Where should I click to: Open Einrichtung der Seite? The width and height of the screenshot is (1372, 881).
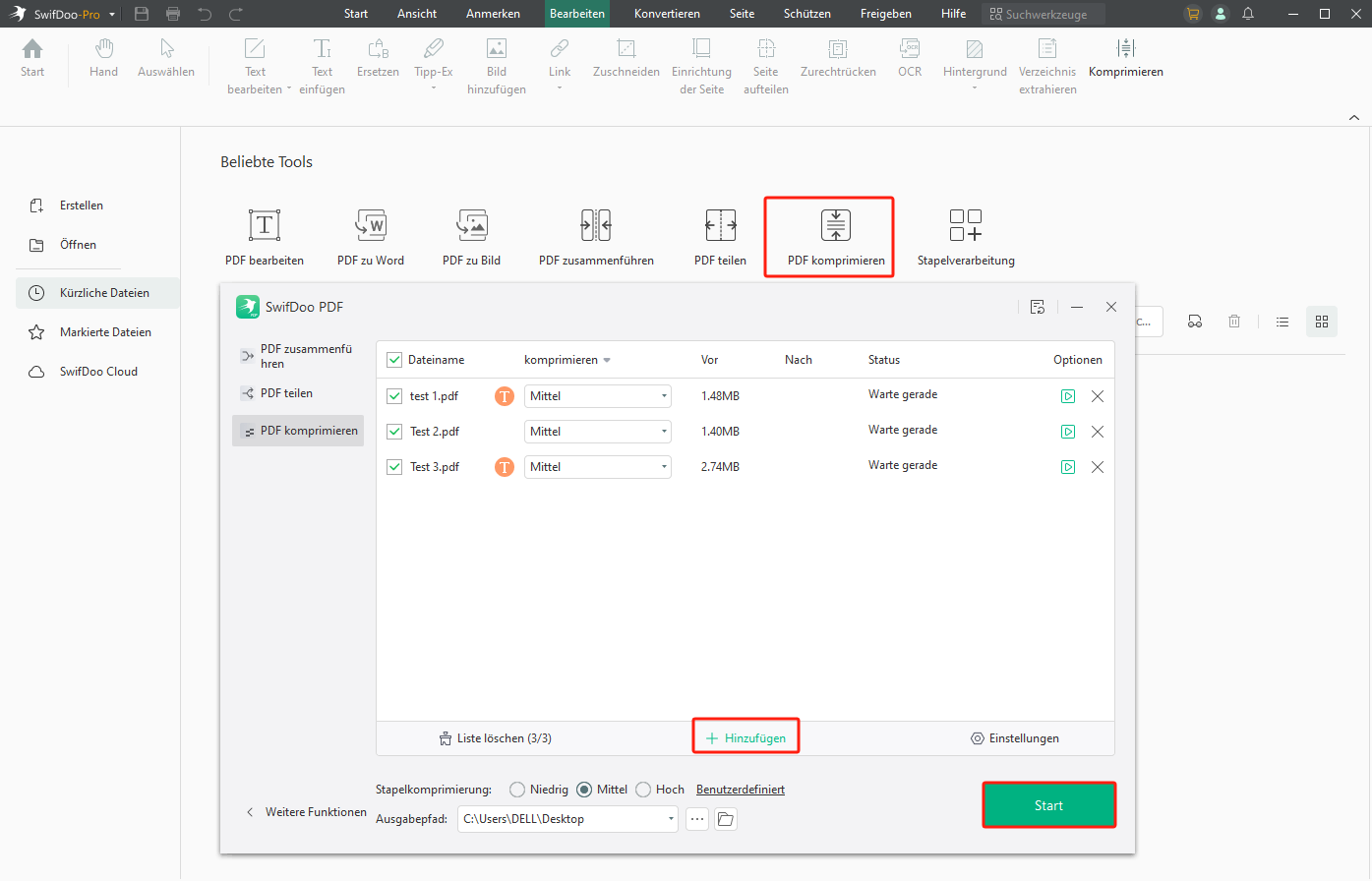tap(701, 67)
